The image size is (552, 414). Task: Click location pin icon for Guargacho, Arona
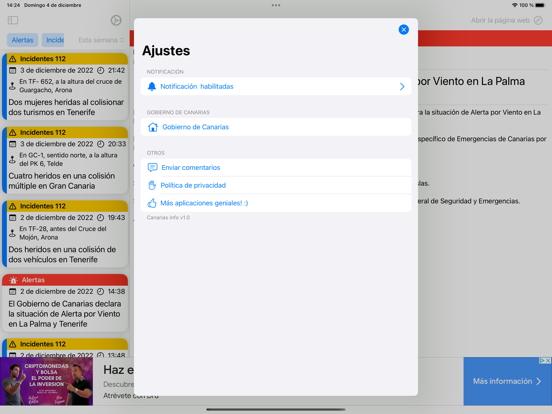pyautogui.click(x=12, y=86)
